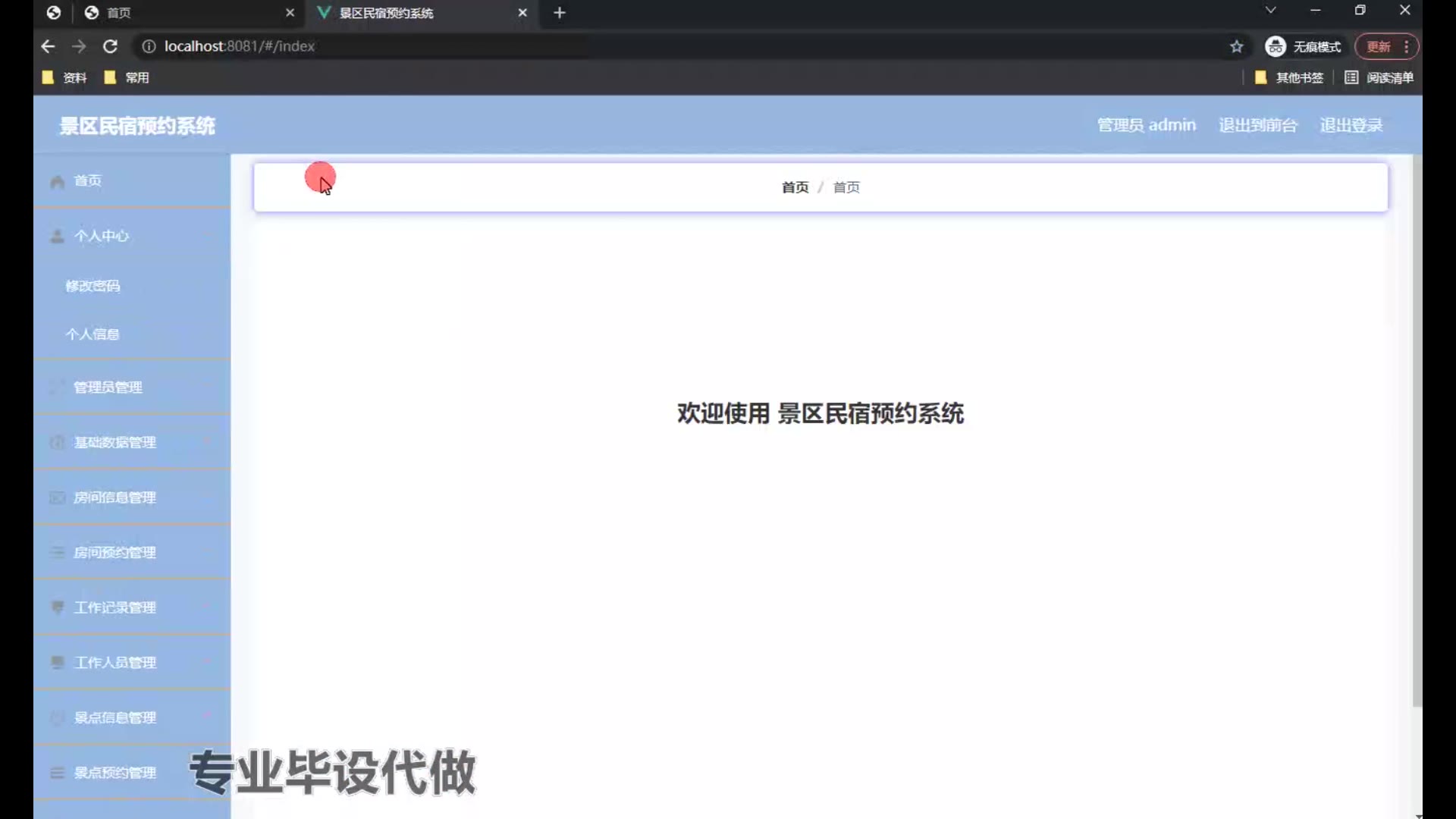Open 修改密码 submenu item
Image resolution: width=1456 pixels, height=819 pixels.
coord(93,287)
